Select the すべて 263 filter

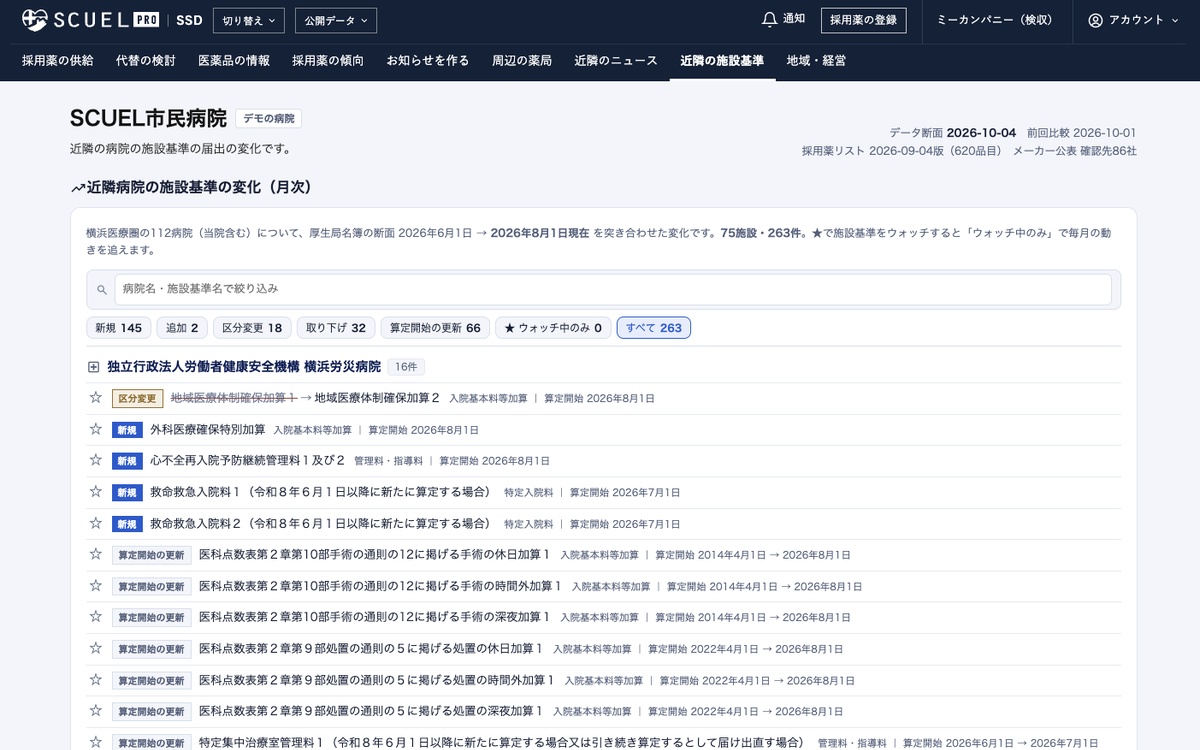point(654,328)
